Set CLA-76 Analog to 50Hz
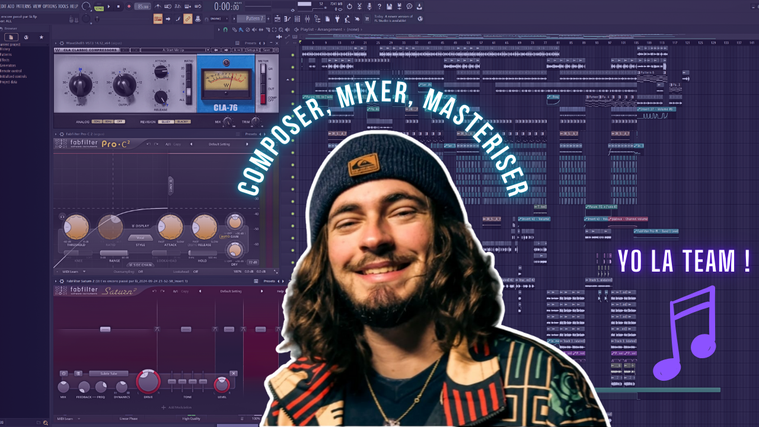 [x=97, y=122]
